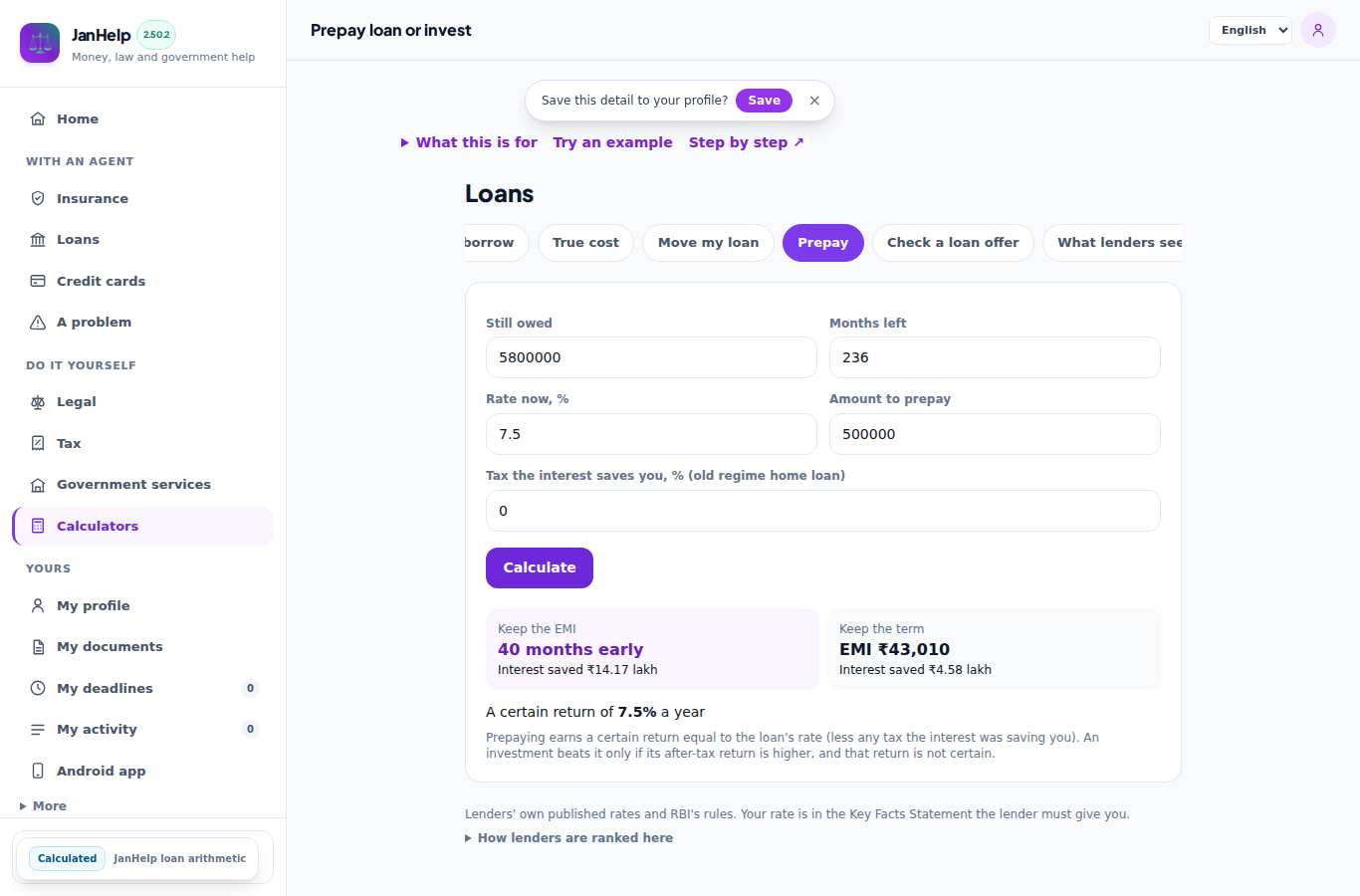Expand the What this is for section
This screenshot has height=896, width=1360.
(x=469, y=142)
